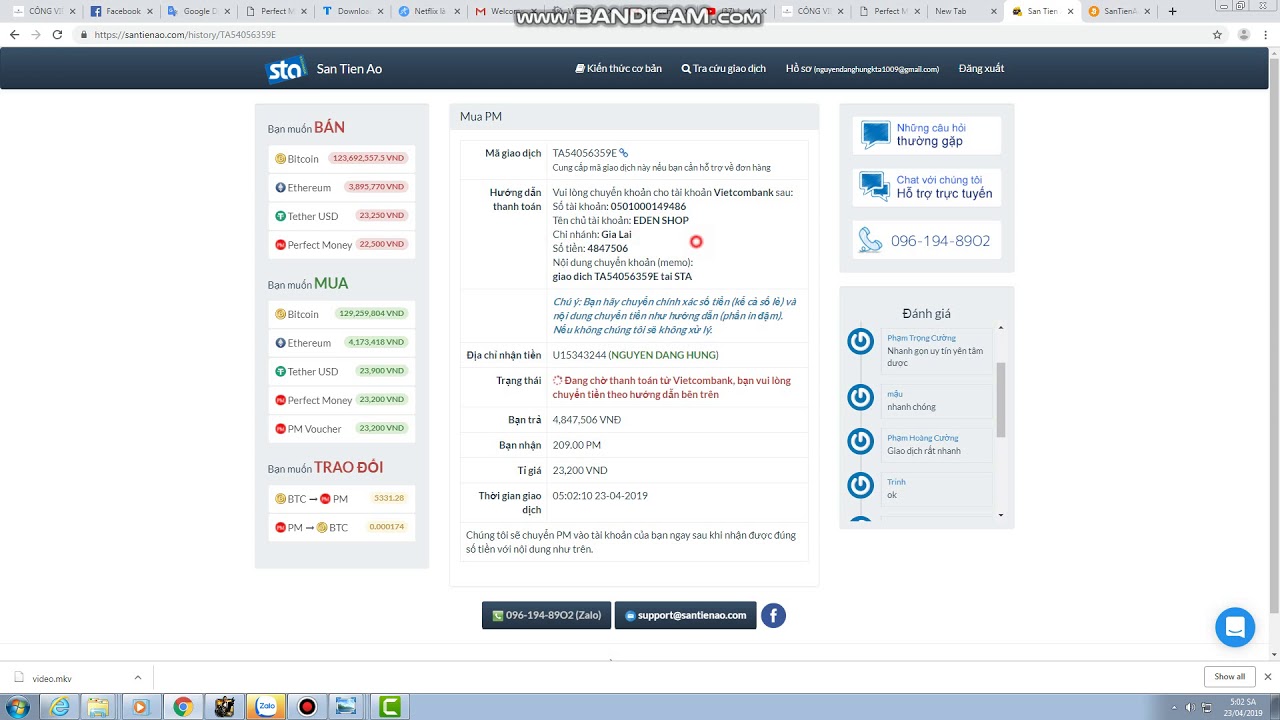Open File Explorer from the taskbar
Screen dimensions: 1280x720
[x=98, y=707]
